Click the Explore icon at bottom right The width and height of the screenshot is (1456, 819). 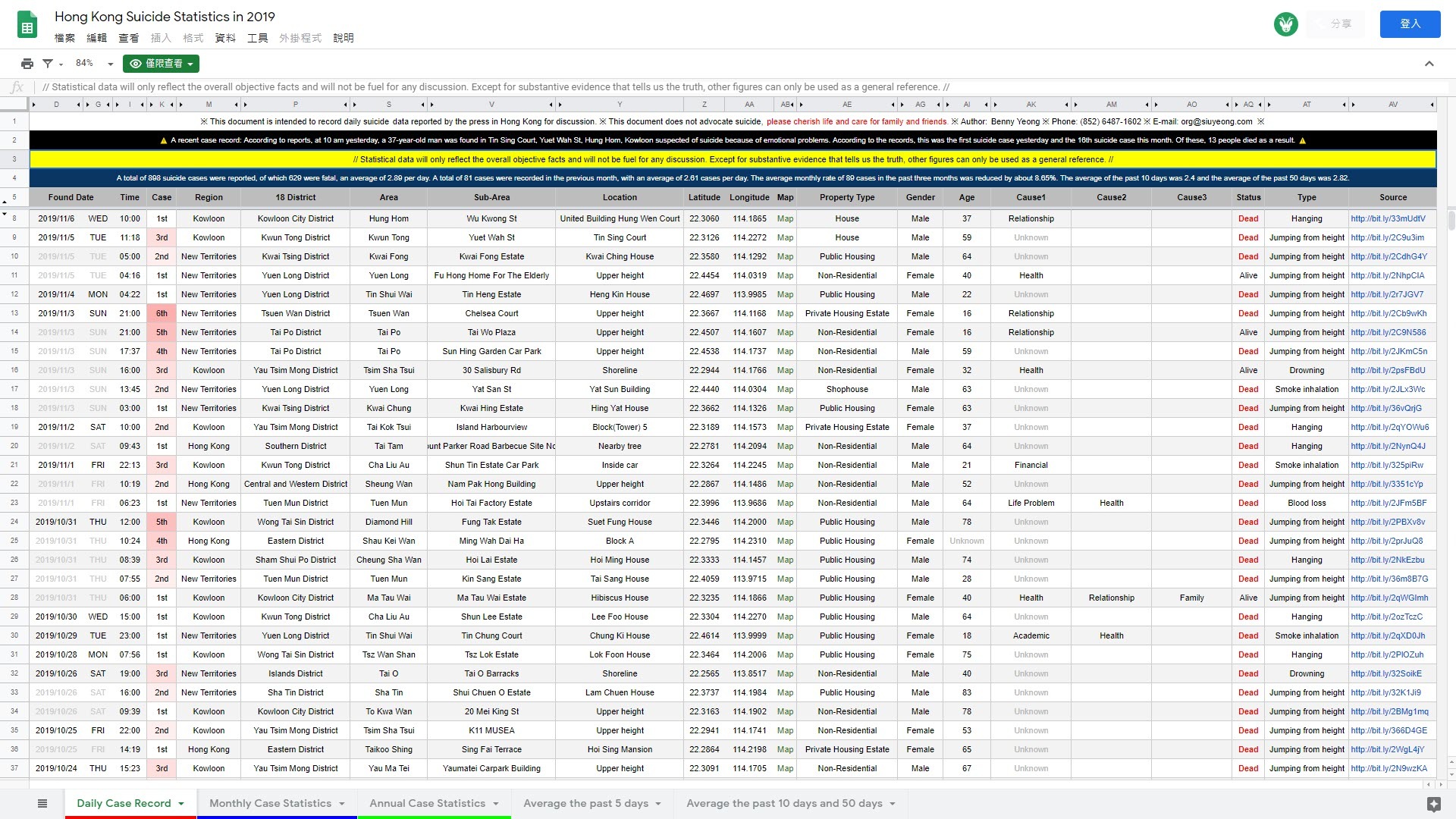click(x=1433, y=804)
